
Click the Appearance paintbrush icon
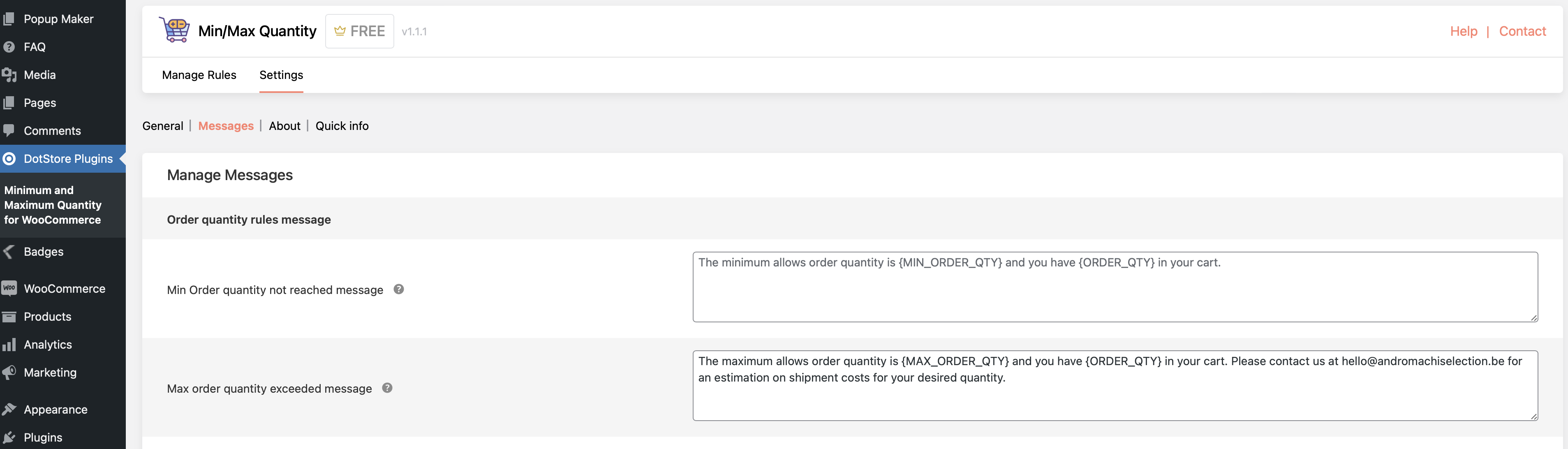coord(9,410)
